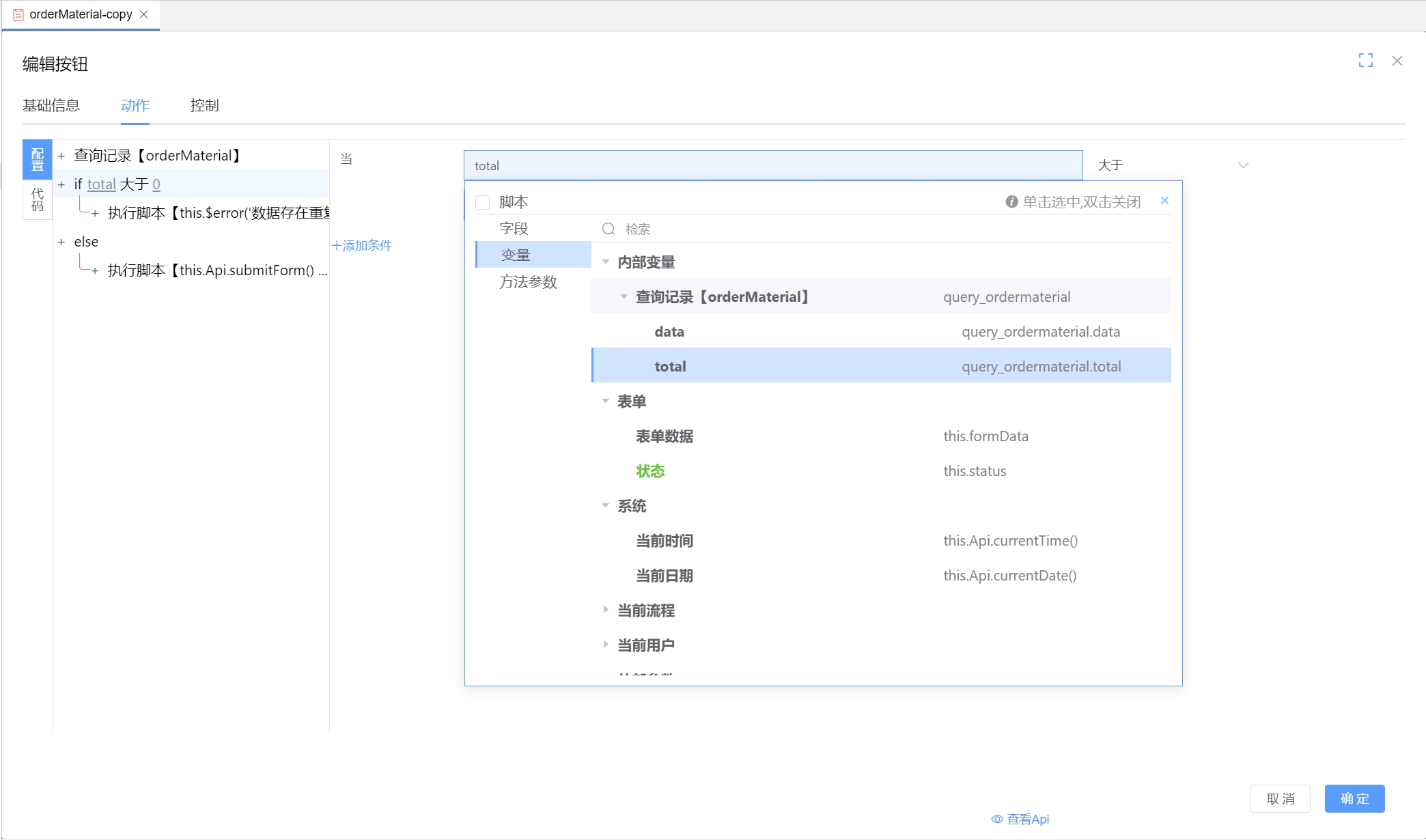
Task: Click inside the total condition input field
Action: point(772,165)
